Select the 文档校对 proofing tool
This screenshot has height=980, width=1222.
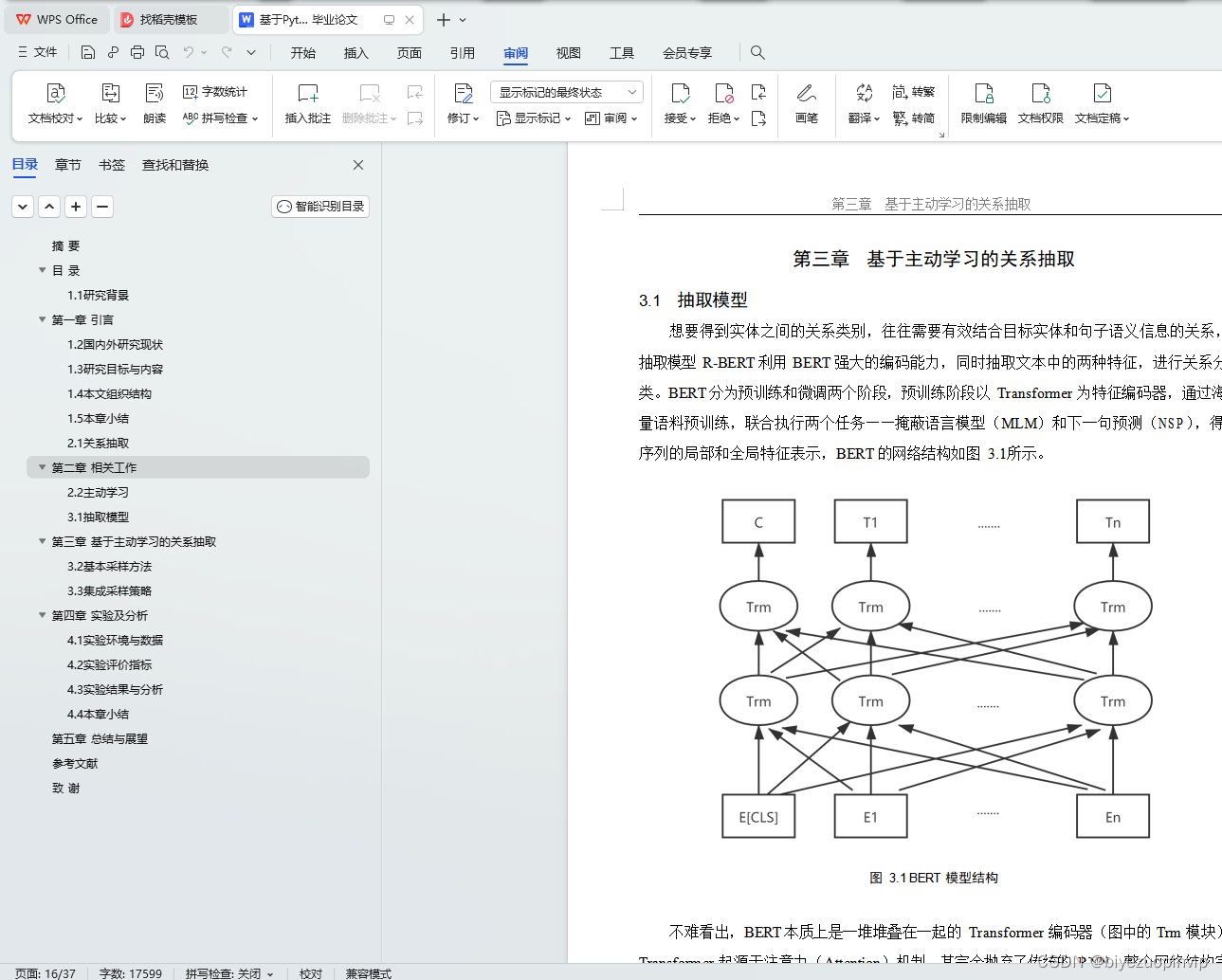coord(55,104)
